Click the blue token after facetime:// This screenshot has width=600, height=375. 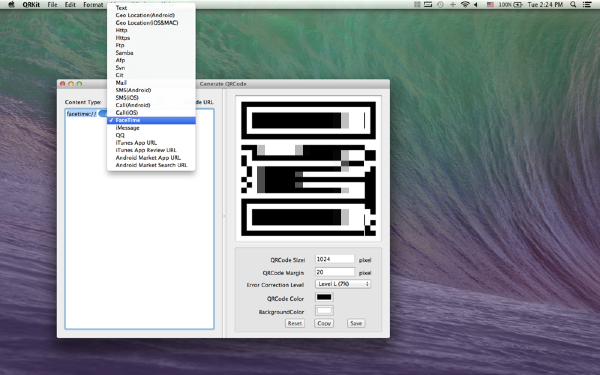tap(103, 114)
